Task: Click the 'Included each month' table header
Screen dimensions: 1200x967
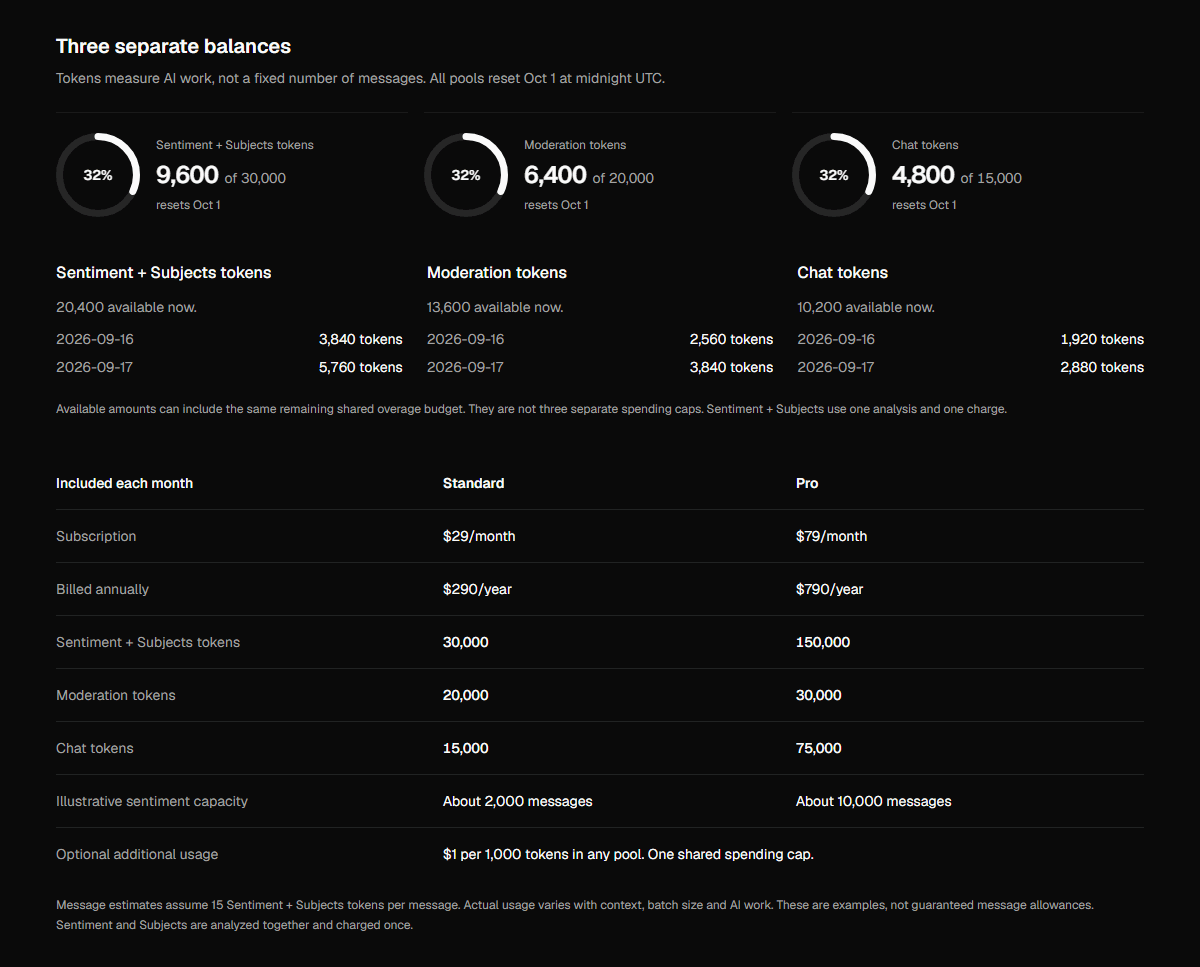Action: click(x=124, y=483)
